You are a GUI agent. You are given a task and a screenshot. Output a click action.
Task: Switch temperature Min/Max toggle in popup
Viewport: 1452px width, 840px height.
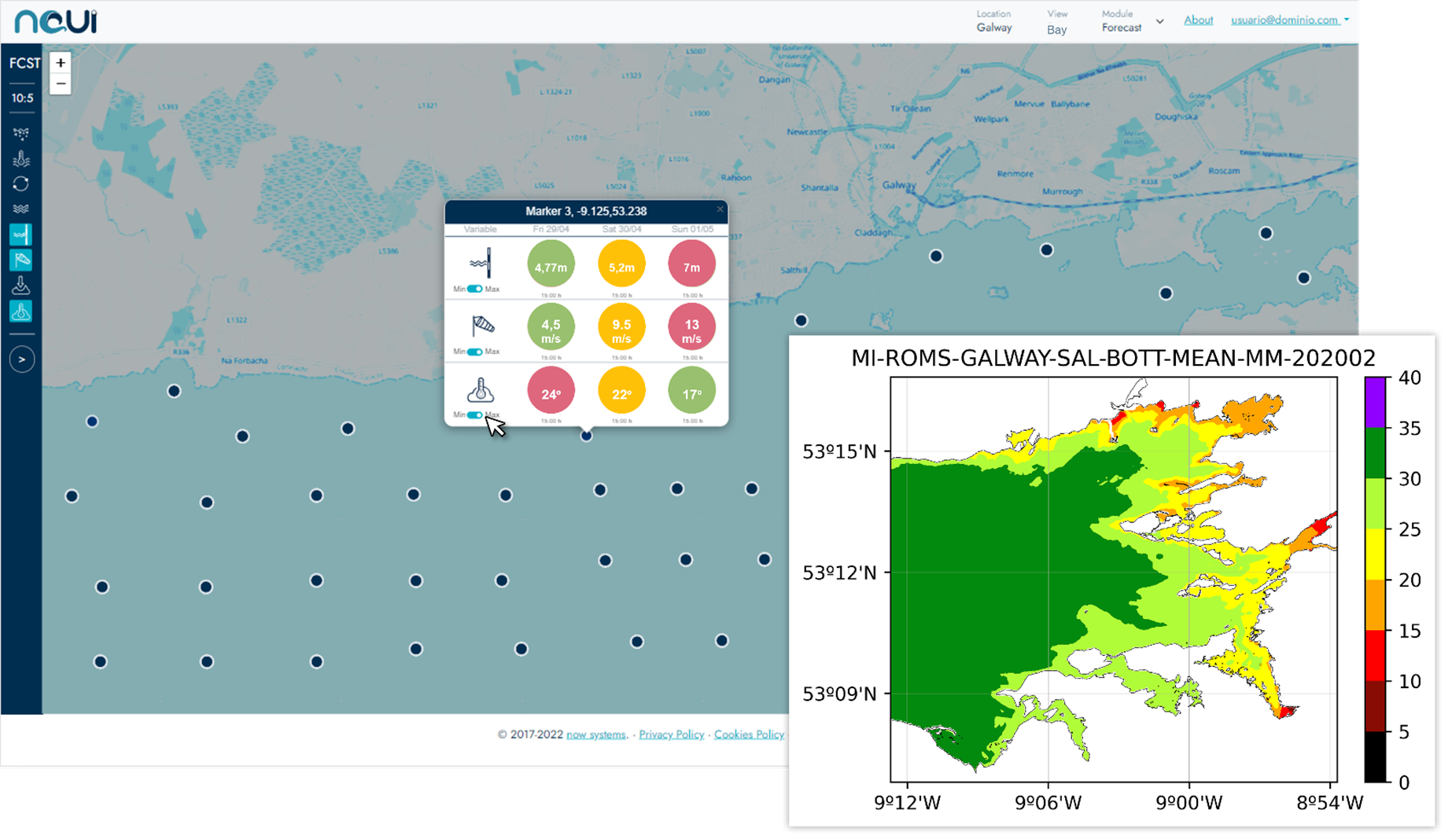(x=475, y=414)
